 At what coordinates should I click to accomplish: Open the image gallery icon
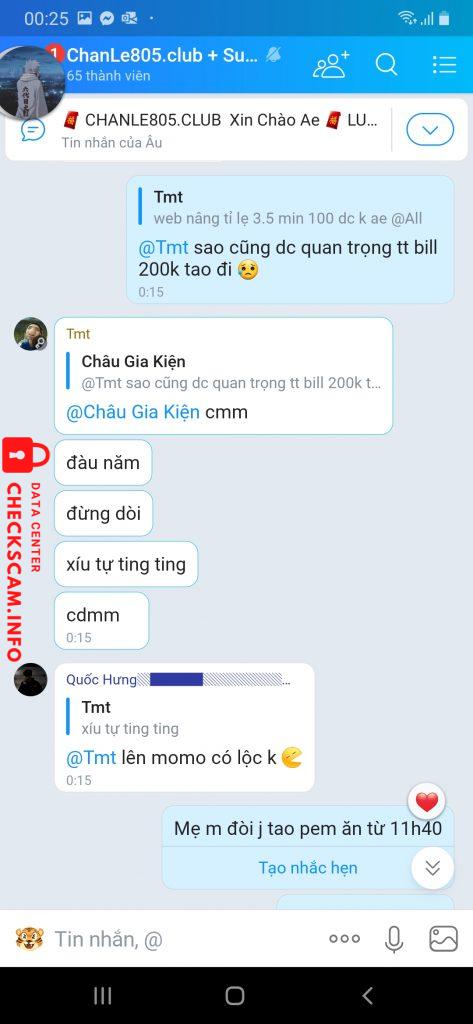coord(443,939)
